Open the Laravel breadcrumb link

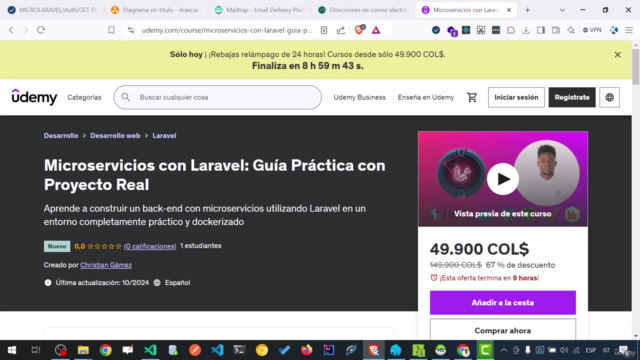(x=164, y=136)
